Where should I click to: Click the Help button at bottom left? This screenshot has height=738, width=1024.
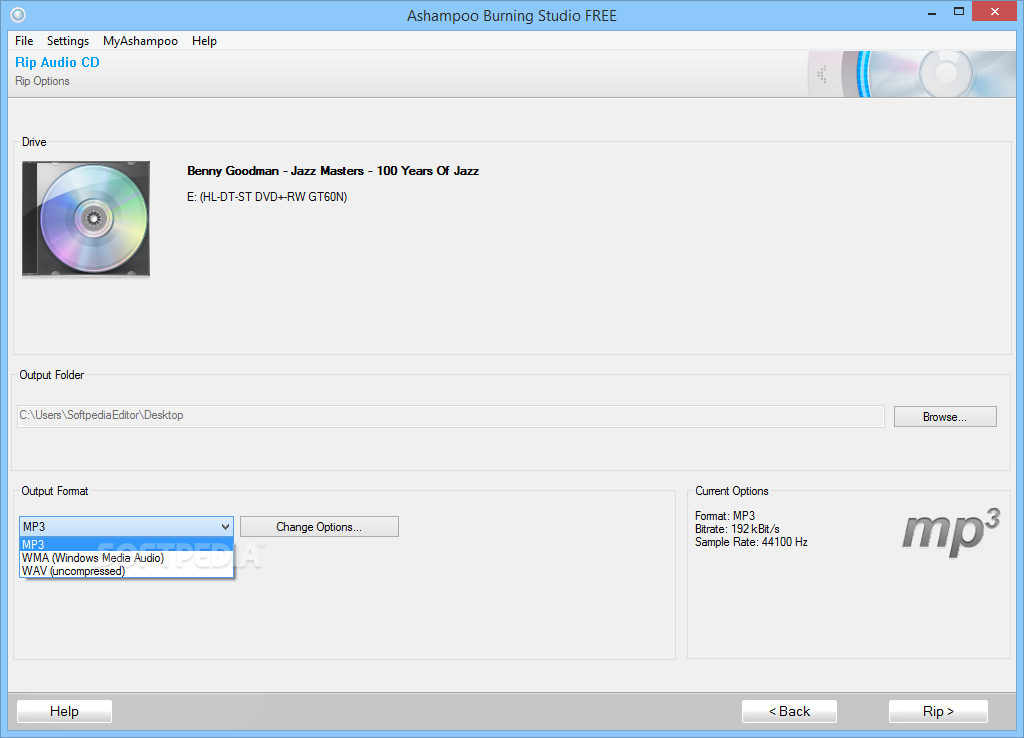tap(64, 711)
